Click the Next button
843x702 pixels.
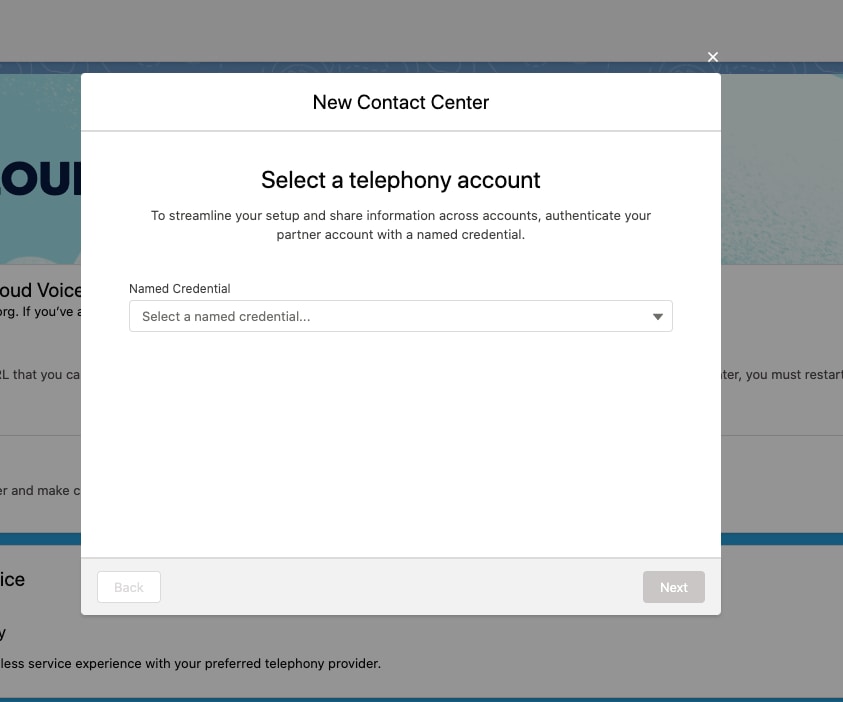click(x=674, y=587)
